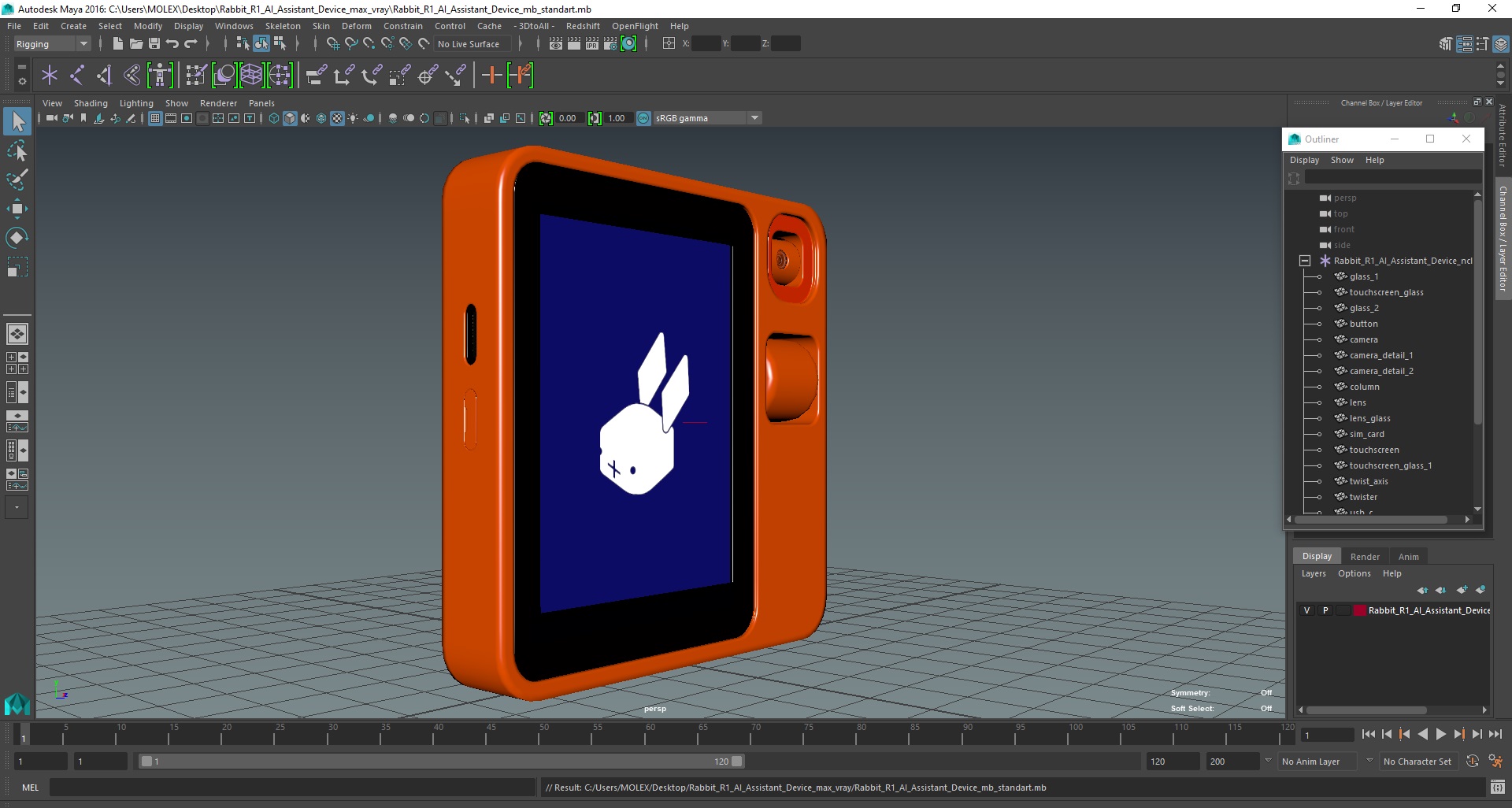Select touchscreen_glass in the Outliner
1512x808 pixels.
1386,292
